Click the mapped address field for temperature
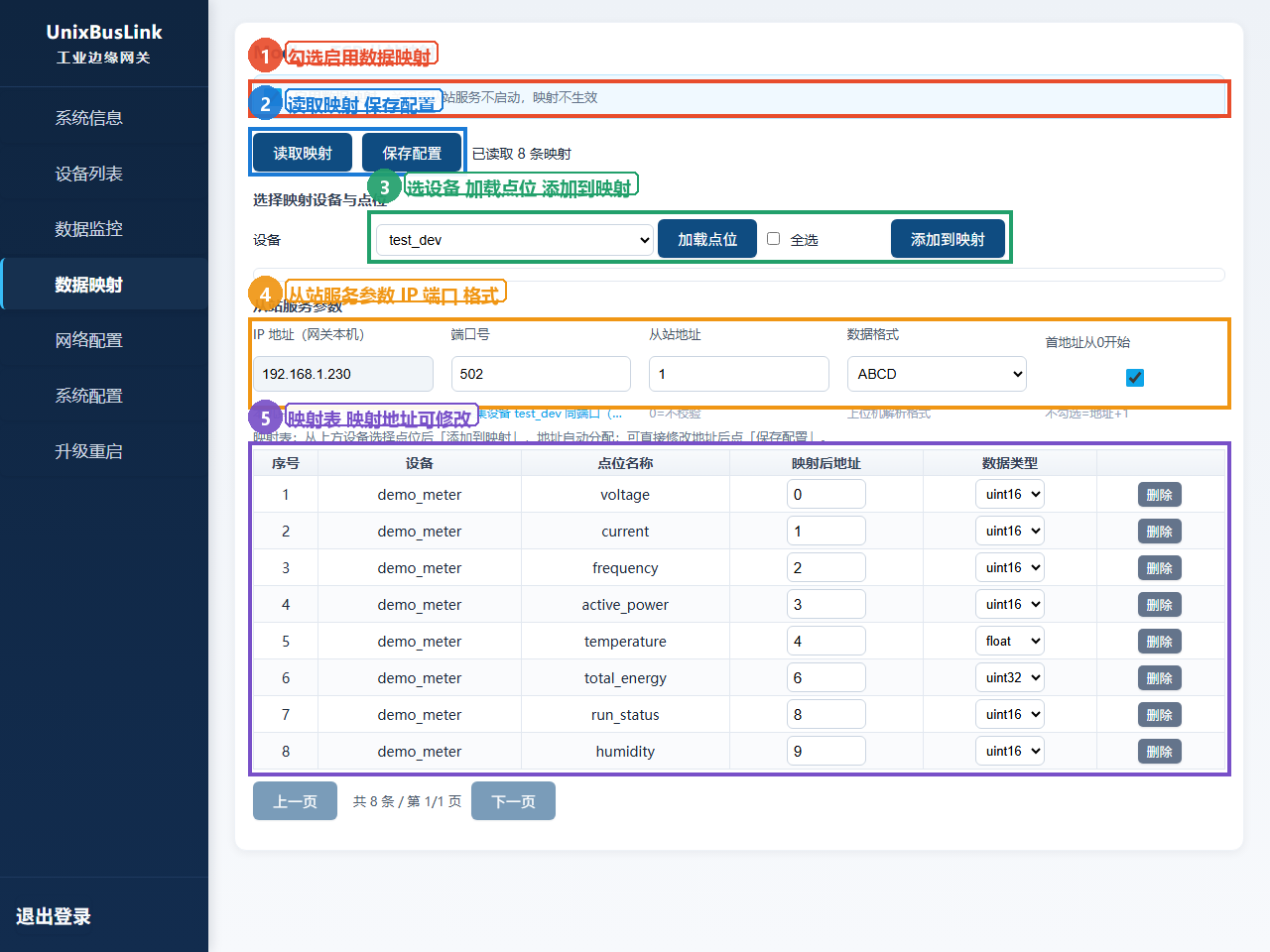Image resolution: width=1270 pixels, height=952 pixels. 826,641
